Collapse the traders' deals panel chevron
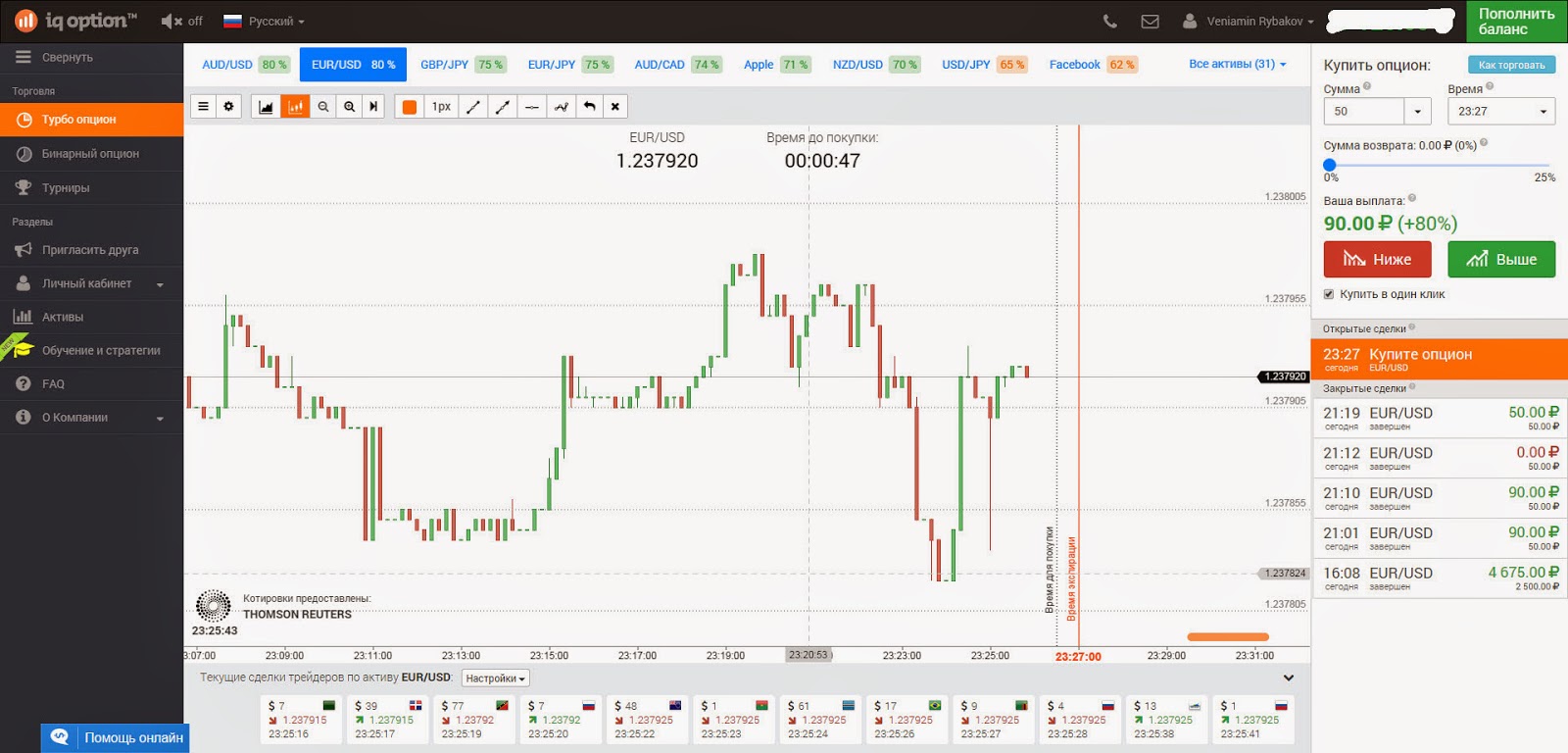The height and width of the screenshot is (753, 1568). coord(1289,678)
